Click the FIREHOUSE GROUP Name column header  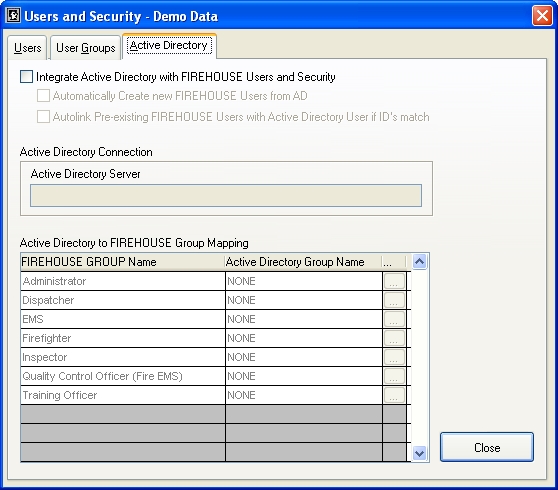point(123,262)
